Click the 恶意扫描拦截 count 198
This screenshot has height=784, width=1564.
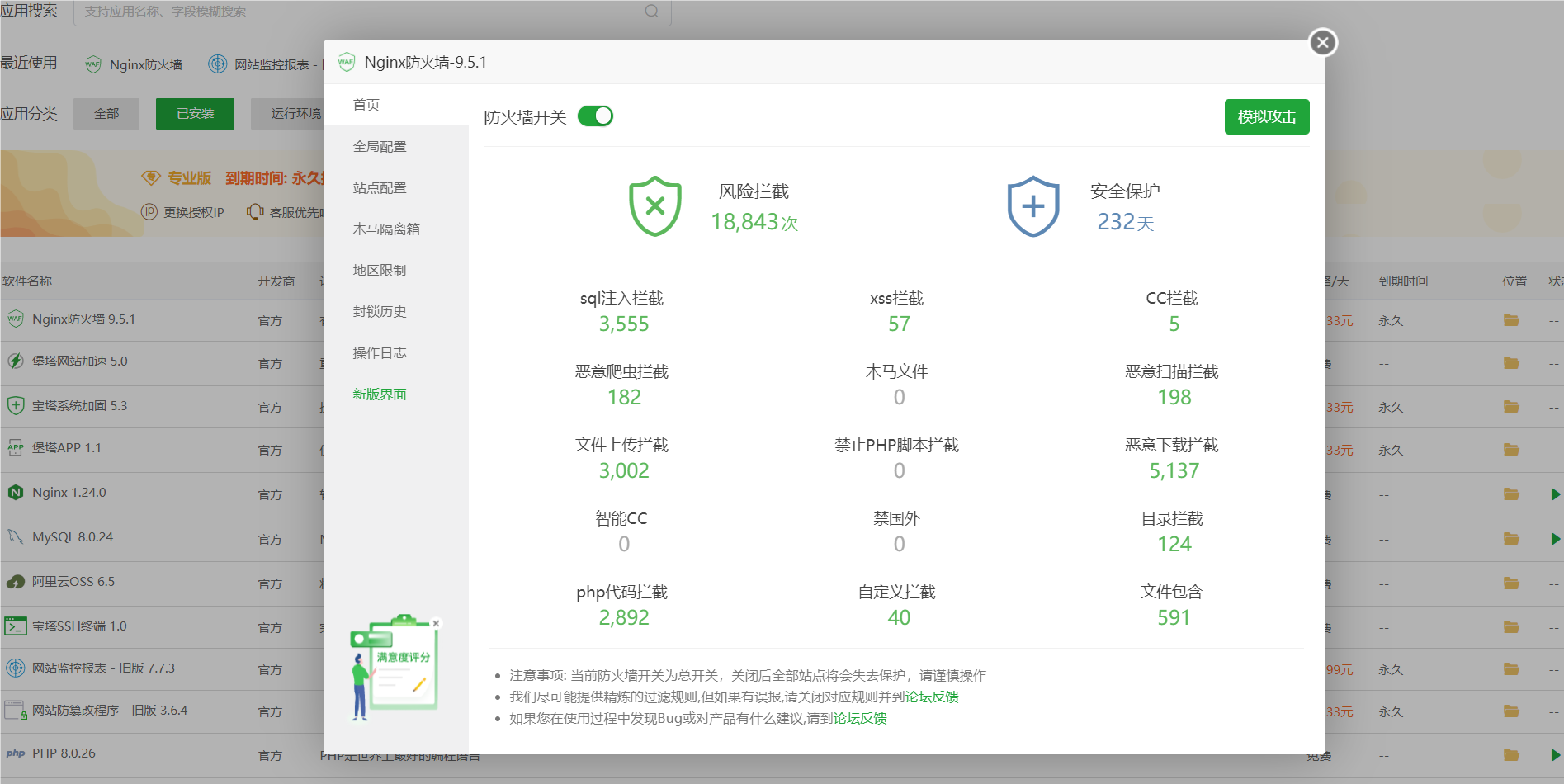(x=1174, y=398)
